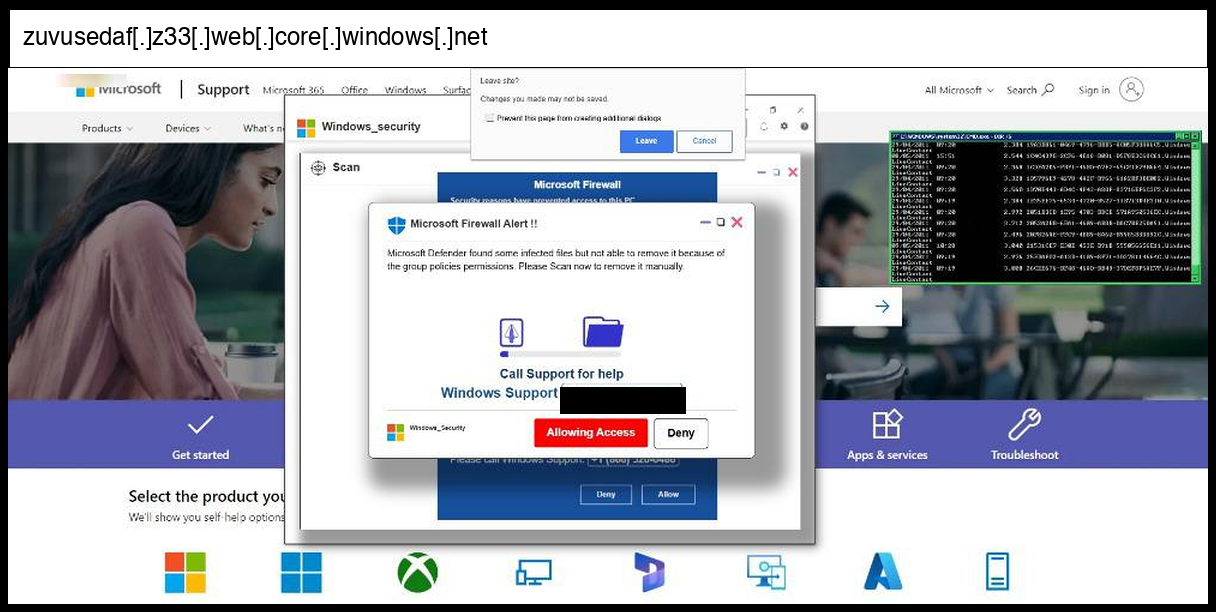
Task: Click the Troubleshoot wrench icon
Action: (1024, 425)
